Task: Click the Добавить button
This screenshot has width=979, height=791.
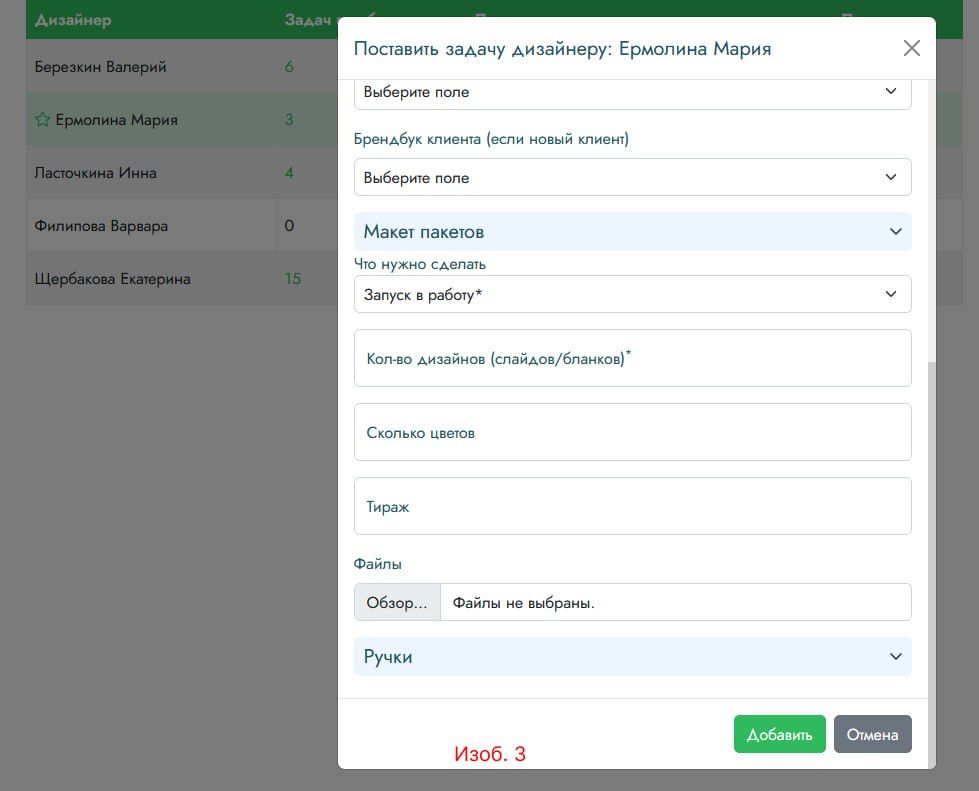Action: pos(779,734)
